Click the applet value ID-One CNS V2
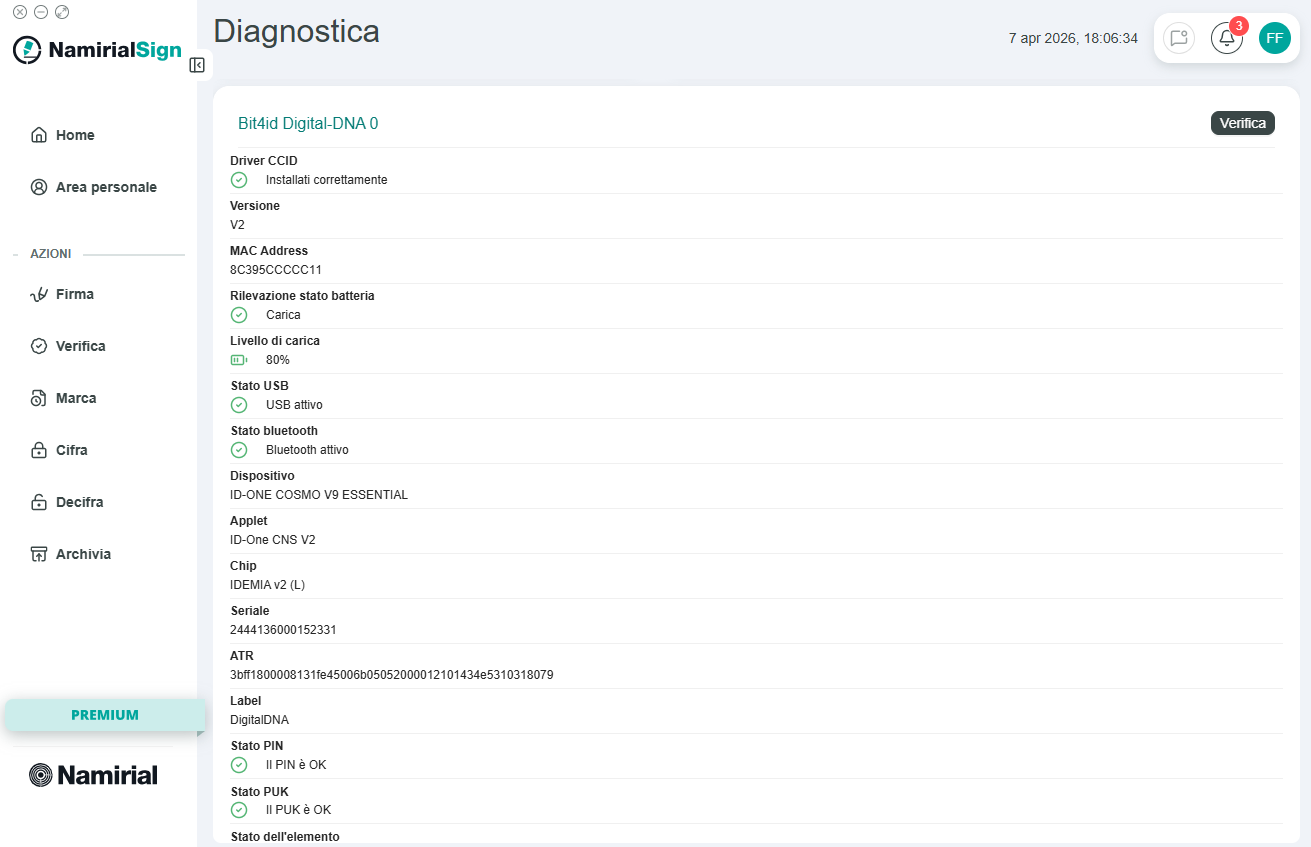Screen dimensions: 1311x847 (x=273, y=540)
